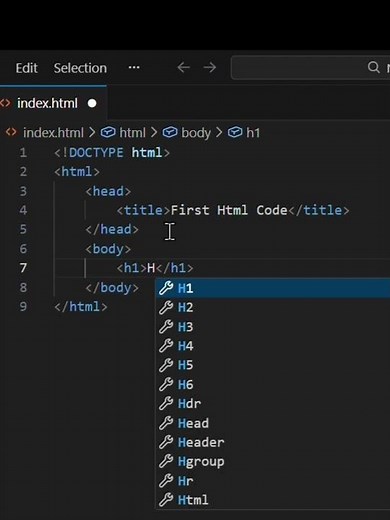This screenshot has width=390, height=520.
Task: Click the wrench icon next to H6
Action: tap(166, 384)
